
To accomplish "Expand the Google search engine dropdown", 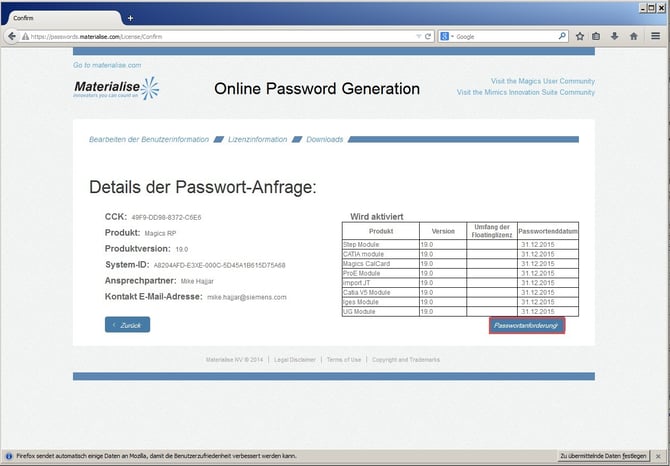I will pyautogui.click(x=447, y=36).
